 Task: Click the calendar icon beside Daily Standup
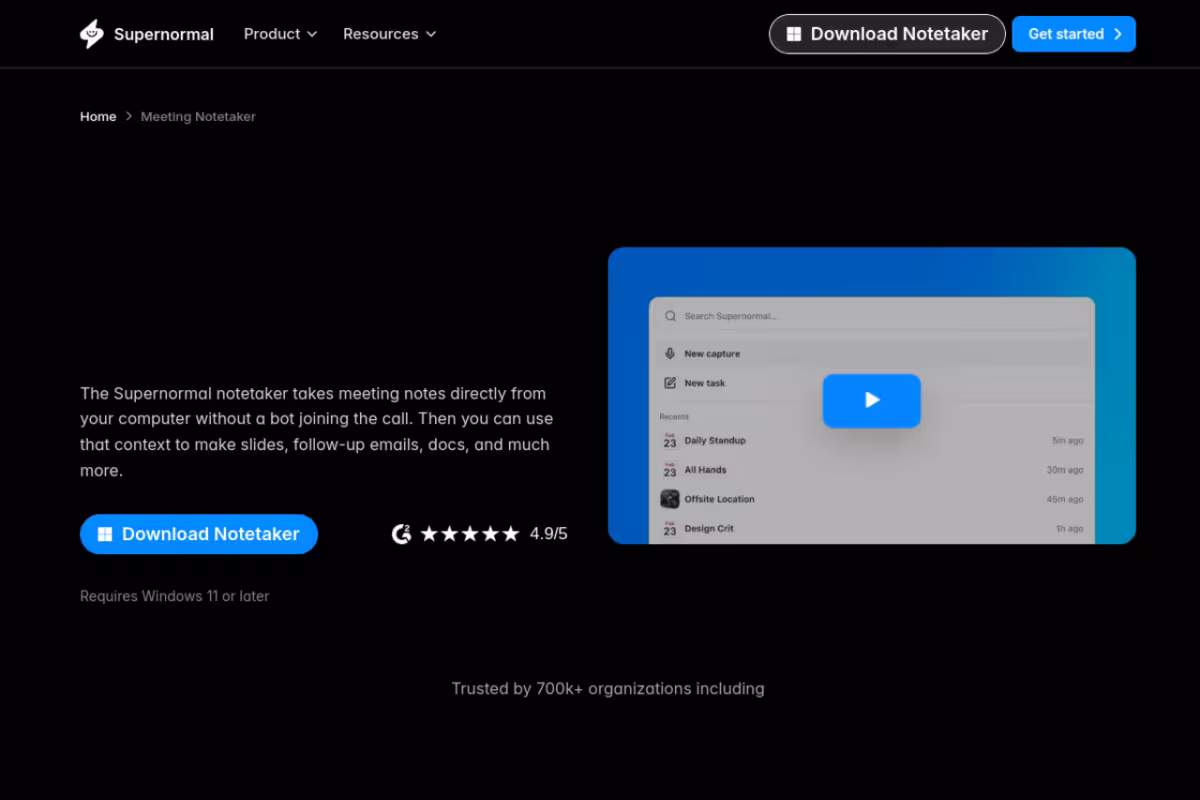click(x=670, y=441)
